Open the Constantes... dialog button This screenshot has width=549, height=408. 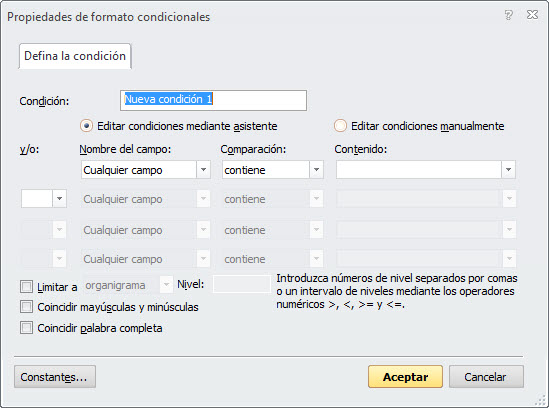point(55,377)
